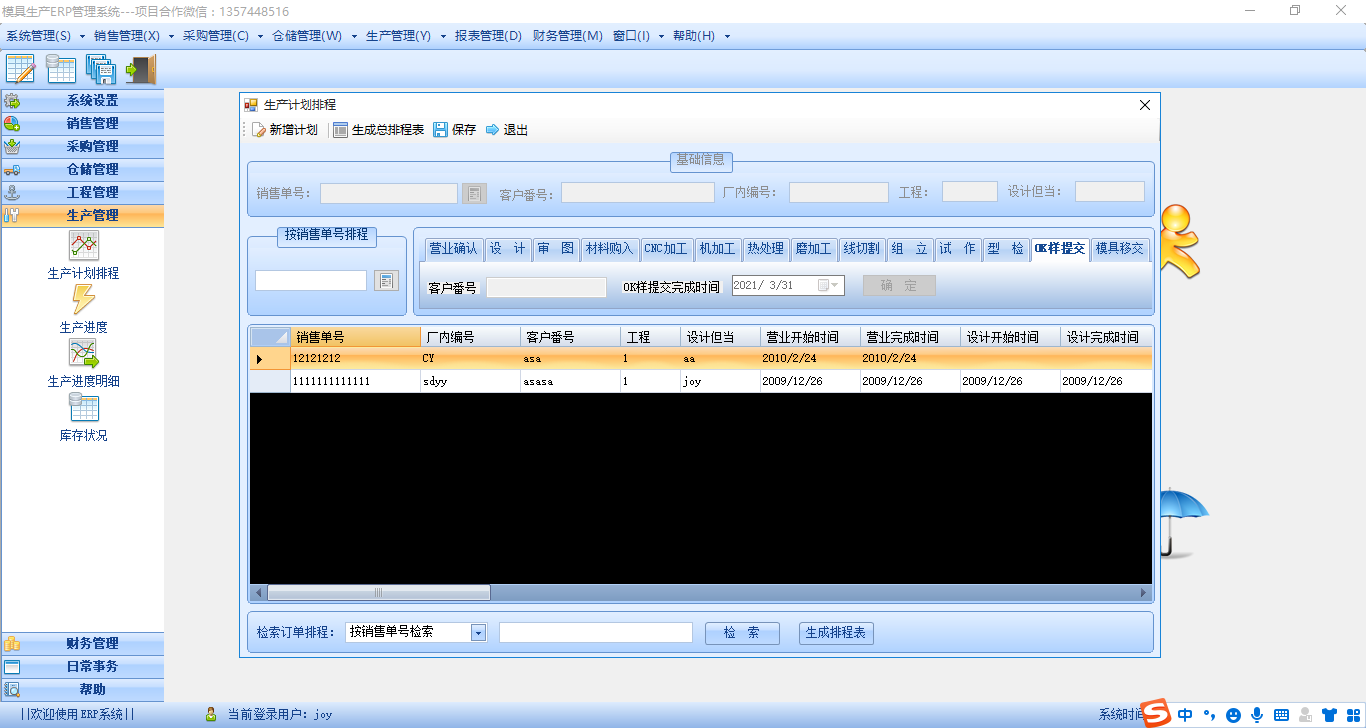Click the 退出 arrow toolbar button
The width and height of the screenshot is (1366, 728).
(x=506, y=130)
